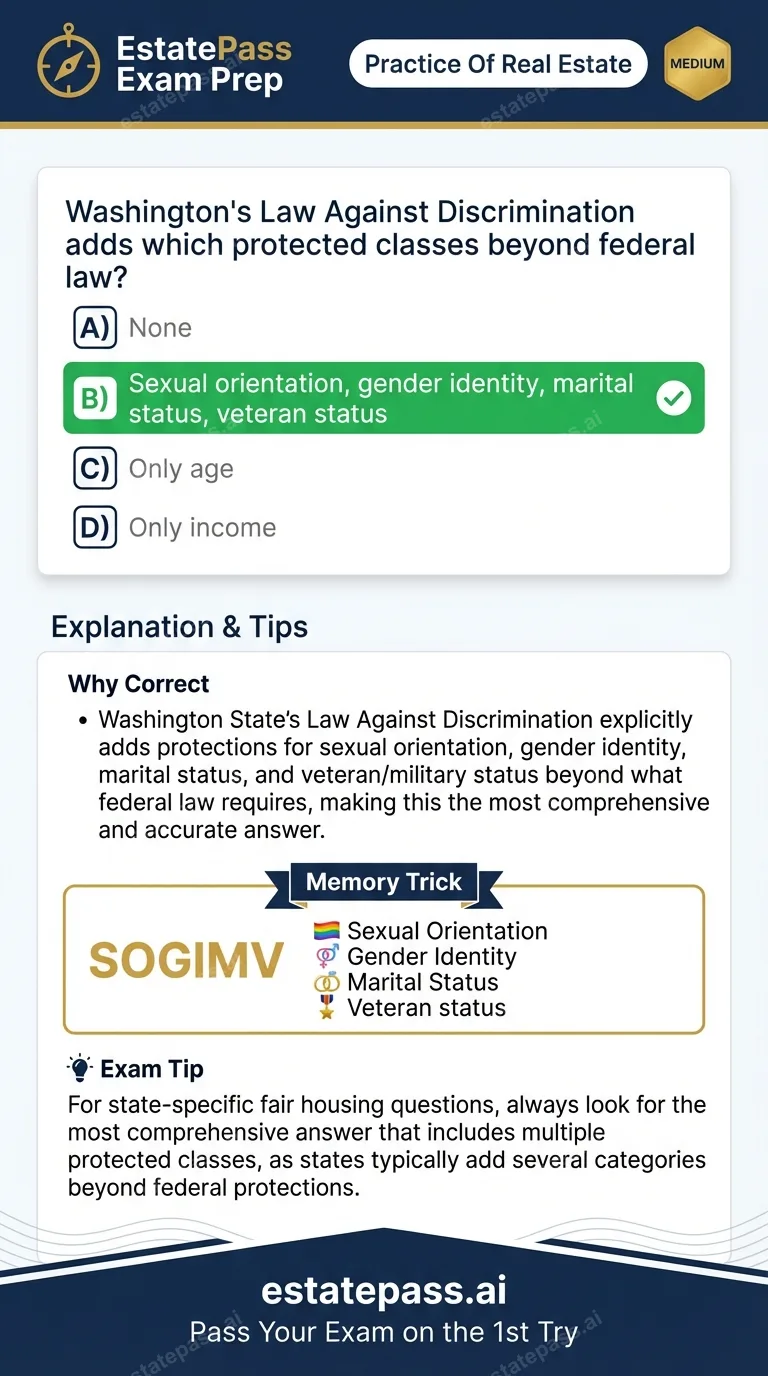768x1376 pixels.
Task: Click the selected green answer B button
Action: [x=384, y=398]
